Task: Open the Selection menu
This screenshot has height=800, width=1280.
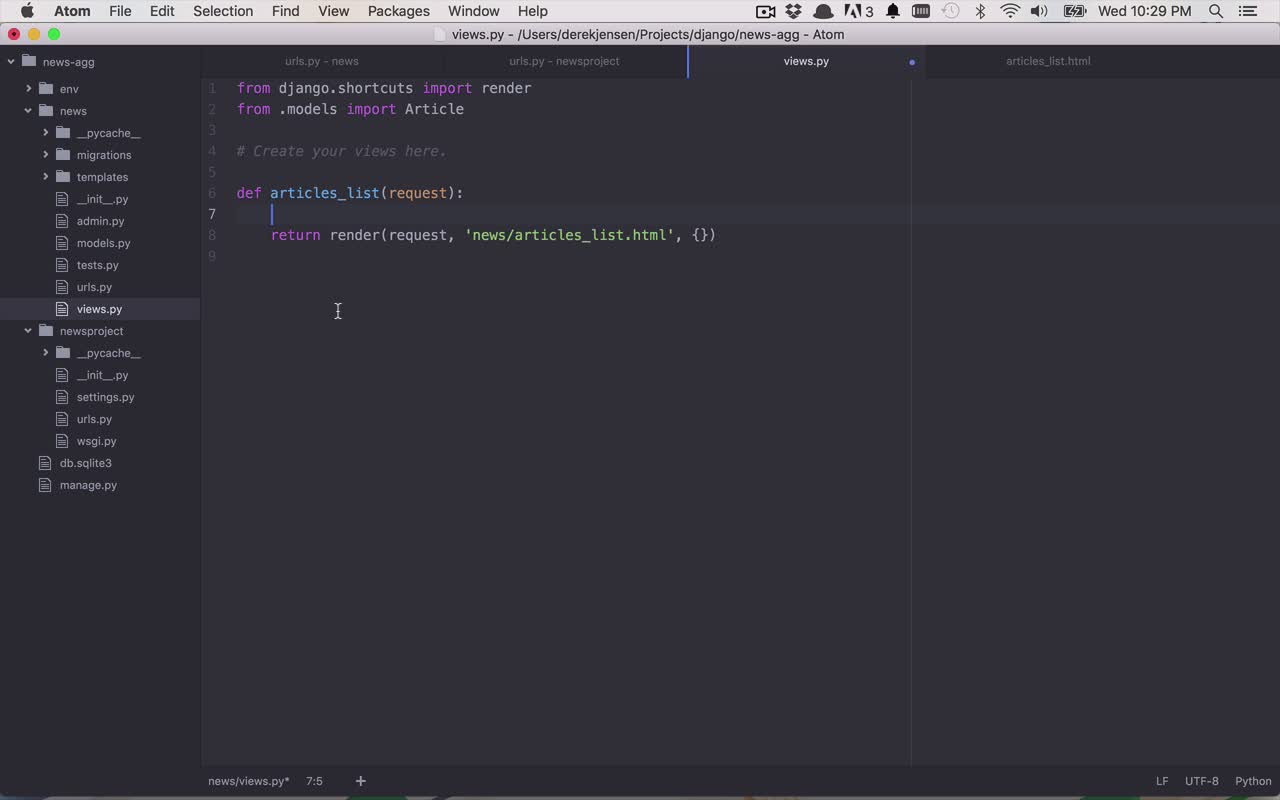Action: (223, 11)
